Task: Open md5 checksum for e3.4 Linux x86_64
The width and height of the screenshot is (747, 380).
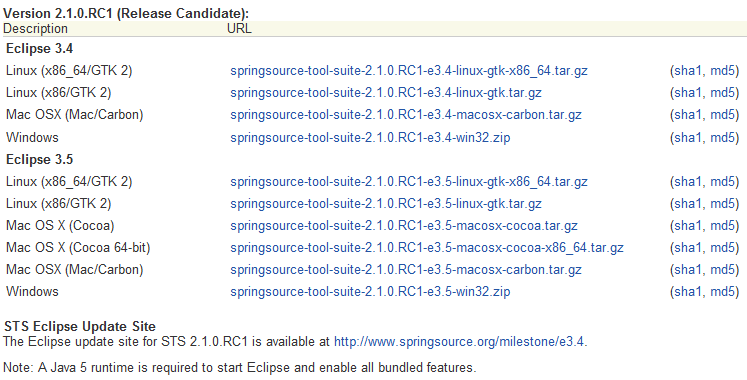Action: (723, 71)
